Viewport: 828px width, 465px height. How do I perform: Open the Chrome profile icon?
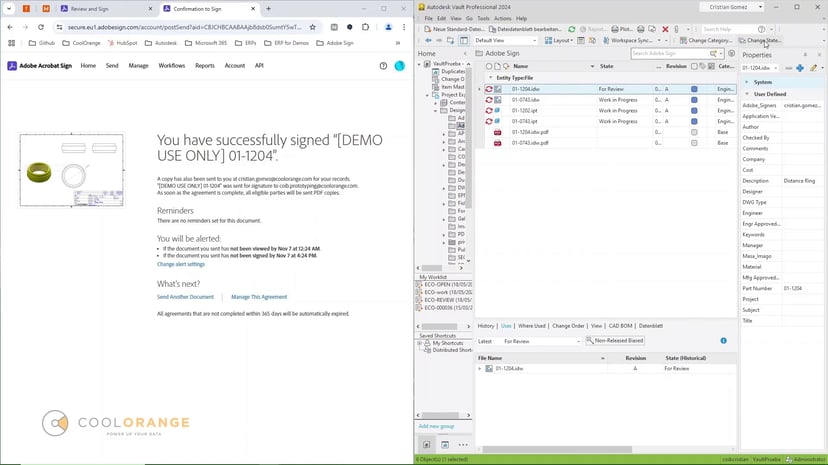click(x=388, y=27)
